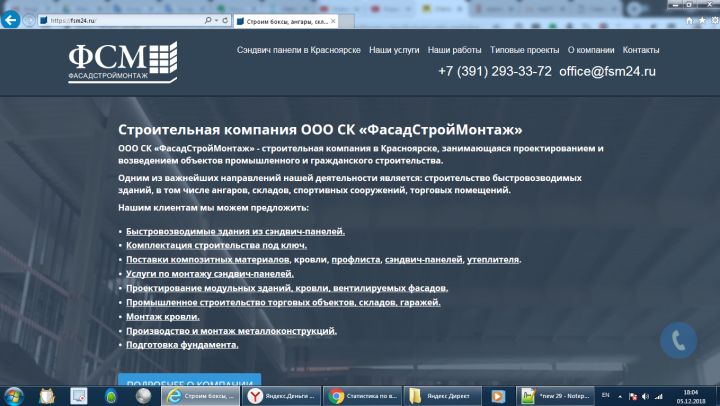The height and width of the screenshot is (406, 720).
Task: Open 'Наши услуги' menu item
Action: click(394, 50)
